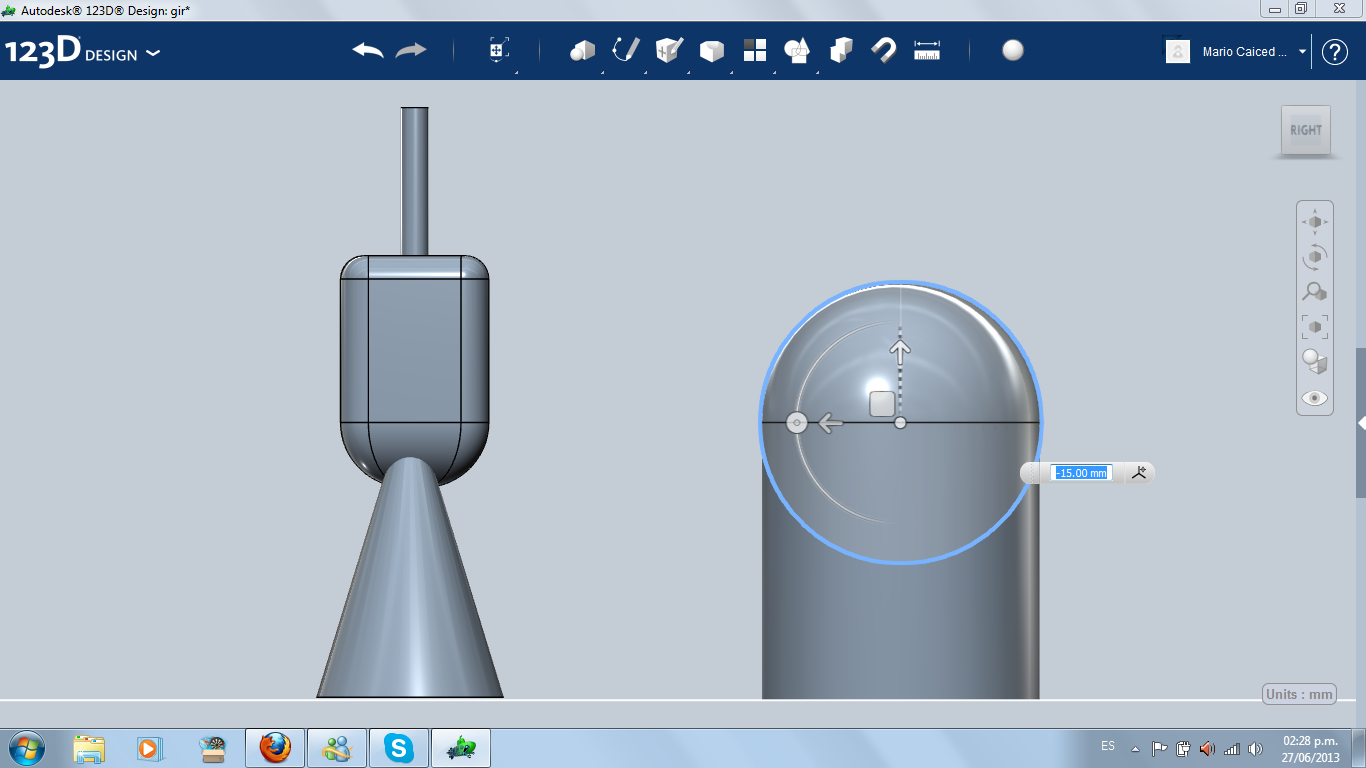Click the 123D Design taskbar button
Image resolution: width=1366 pixels, height=768 pixels.
pos(461,748)
